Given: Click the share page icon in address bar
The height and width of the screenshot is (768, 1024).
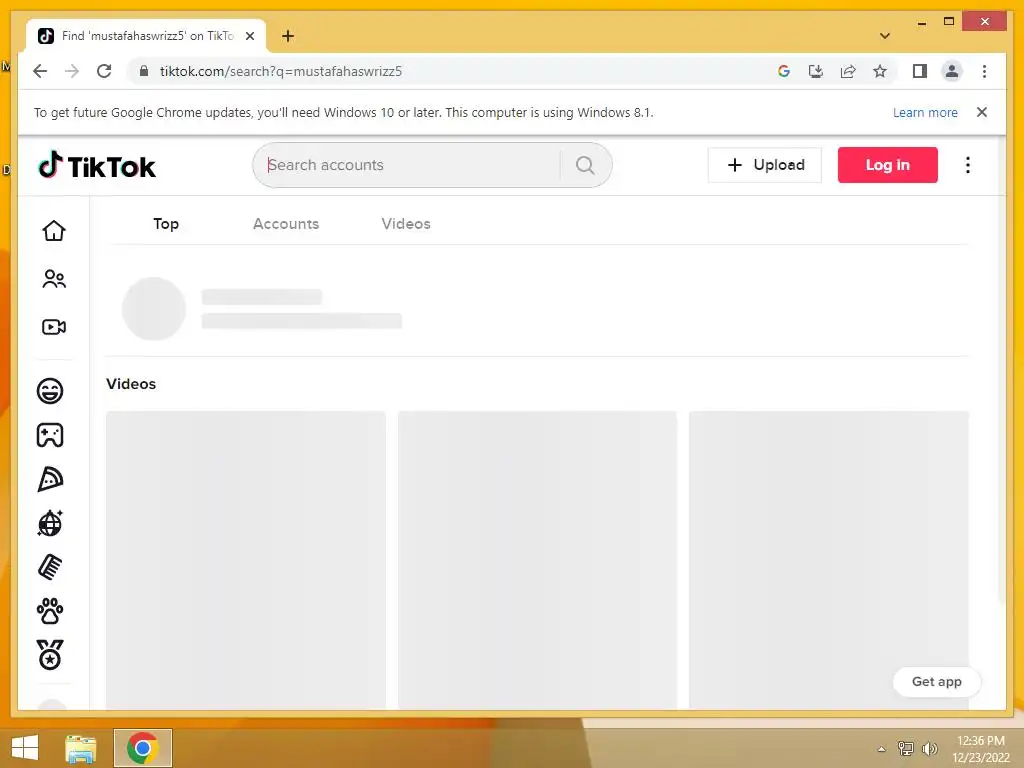Looking at the screenshot, I should (x=848, y=71).
